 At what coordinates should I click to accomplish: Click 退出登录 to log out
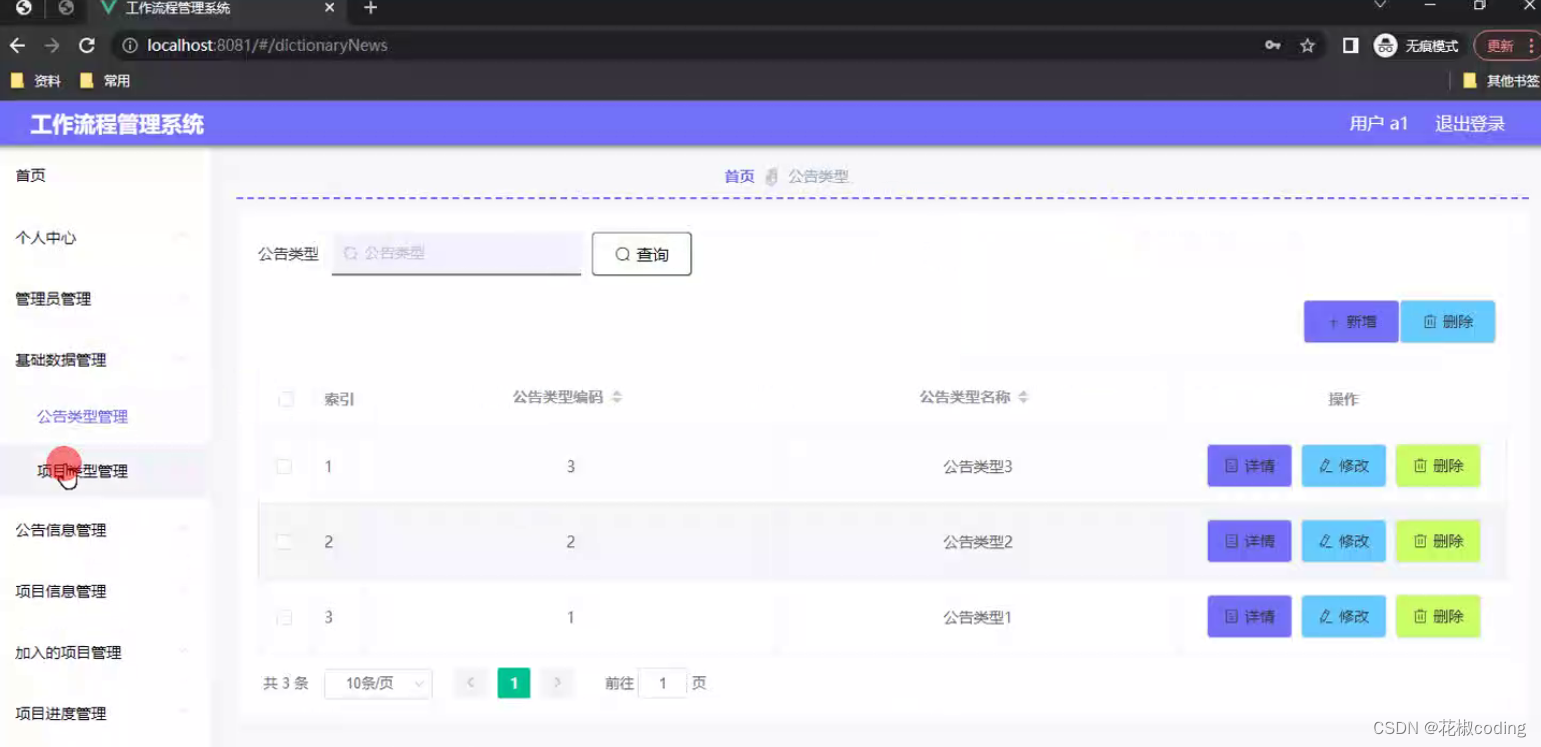[1468, 123]
